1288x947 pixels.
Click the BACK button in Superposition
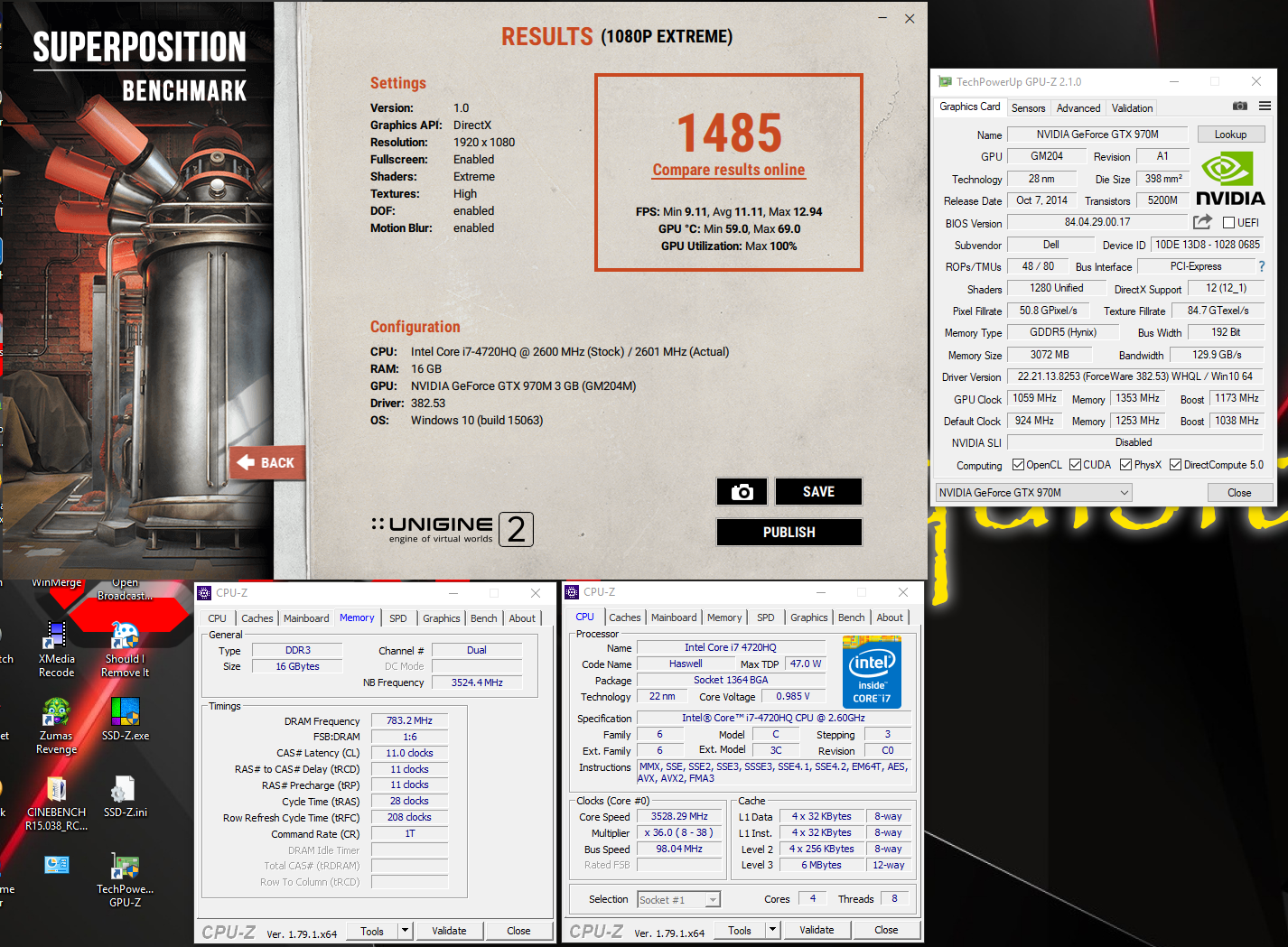click(266, 463)
